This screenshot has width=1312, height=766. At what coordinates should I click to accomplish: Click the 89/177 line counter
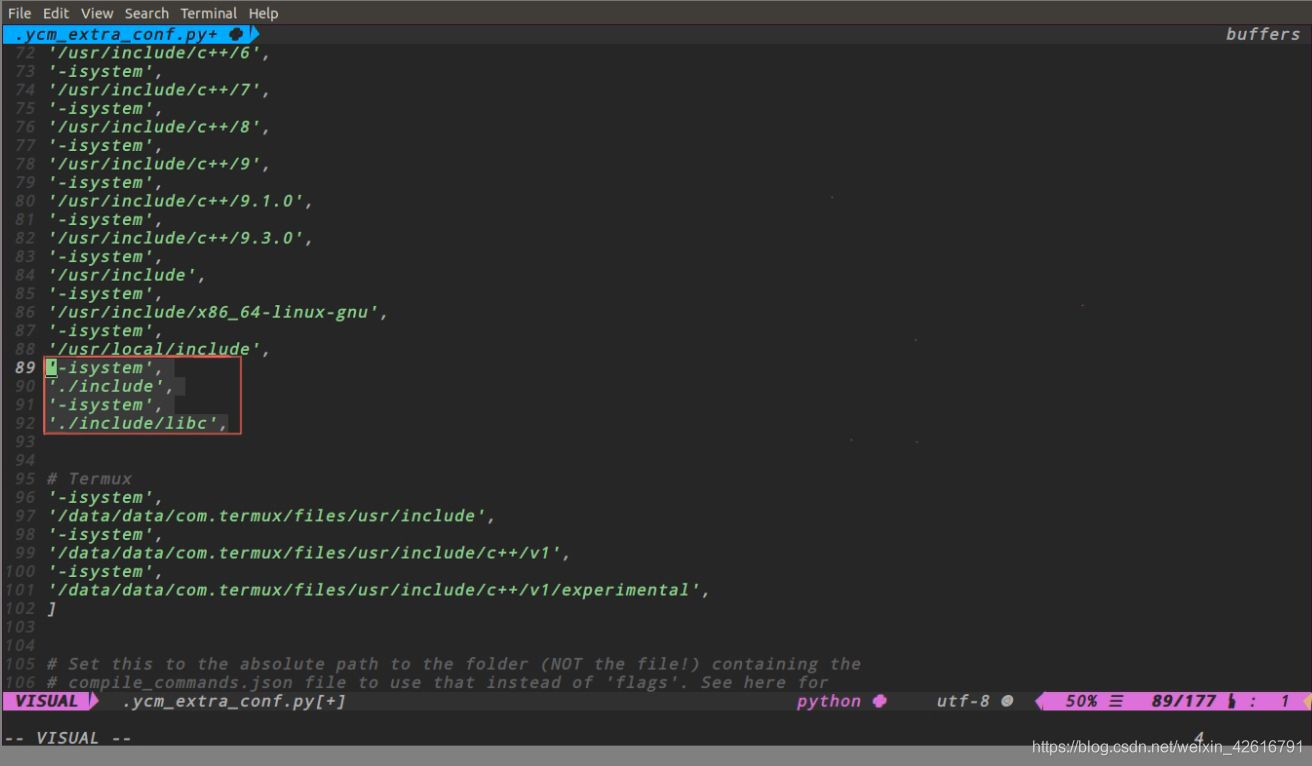pyautogui.click(x=1184, y=701)
